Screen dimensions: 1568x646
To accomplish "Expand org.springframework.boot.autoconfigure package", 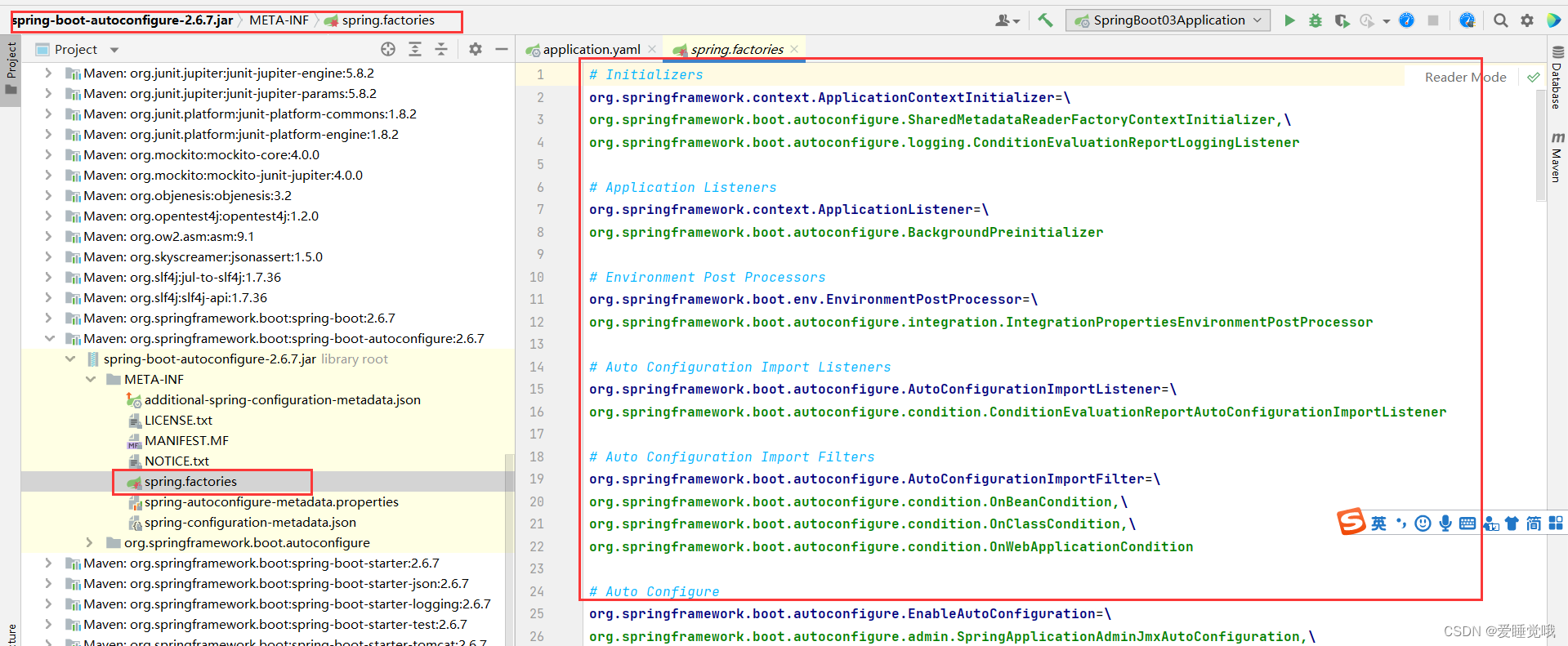I will pyautogui.click(x=90, y=542).
